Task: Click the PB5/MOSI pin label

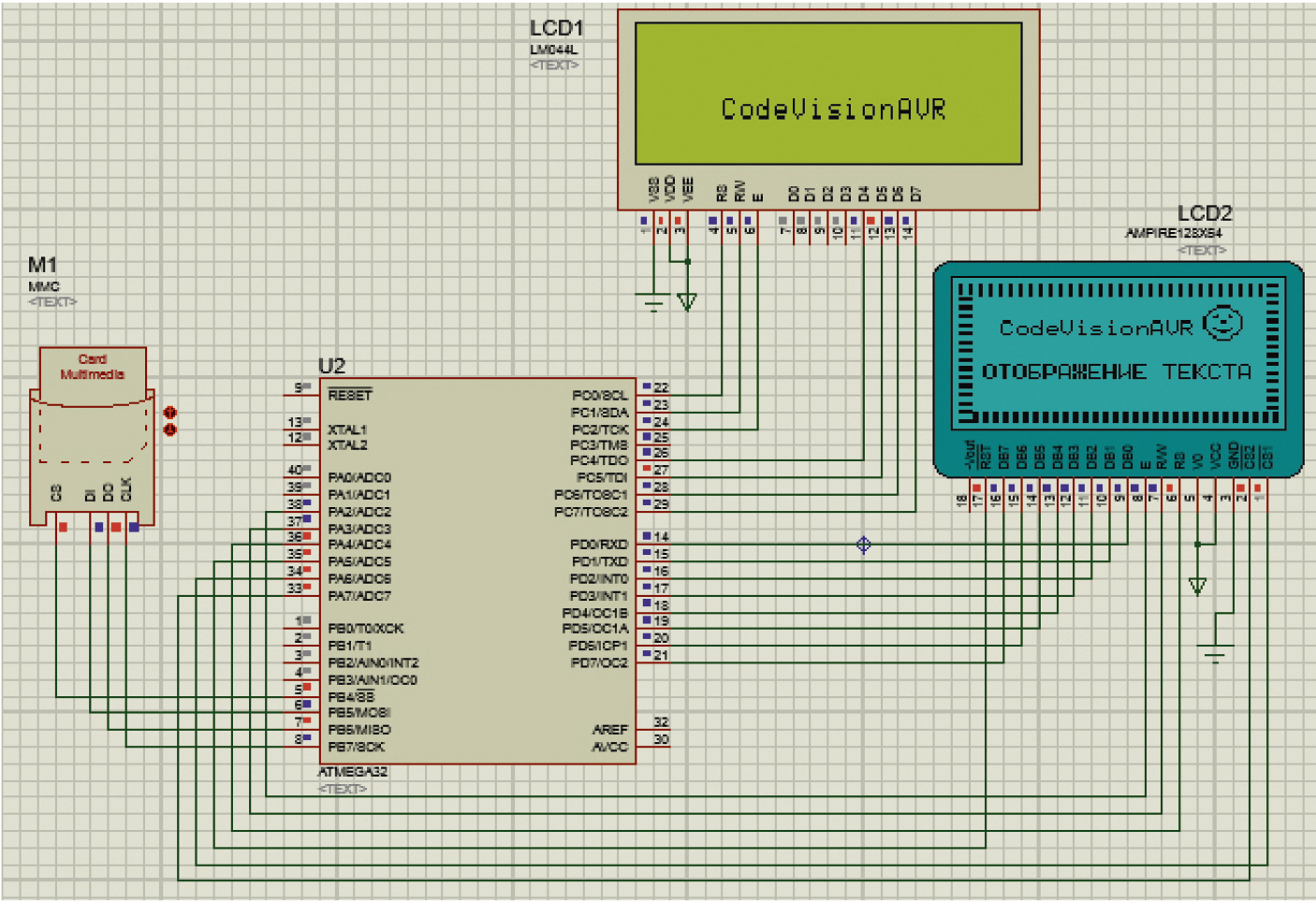Action: [x=358, y=713]
